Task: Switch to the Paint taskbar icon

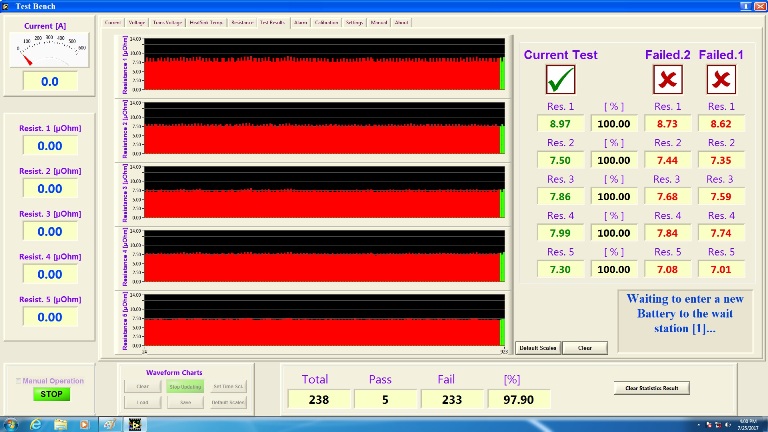Action: pos(110,424)
